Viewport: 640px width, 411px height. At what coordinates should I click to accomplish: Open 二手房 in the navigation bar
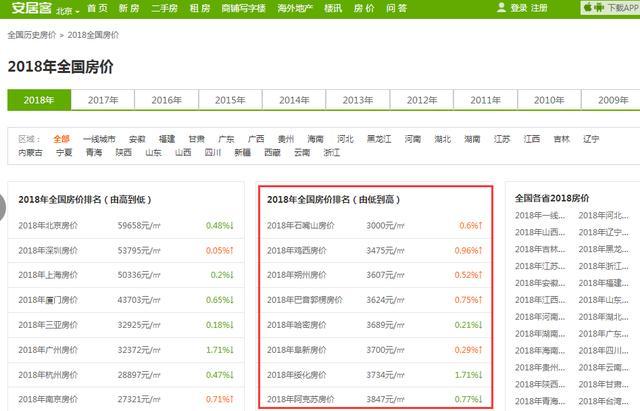pyautogui.click(x=164, y=8)
